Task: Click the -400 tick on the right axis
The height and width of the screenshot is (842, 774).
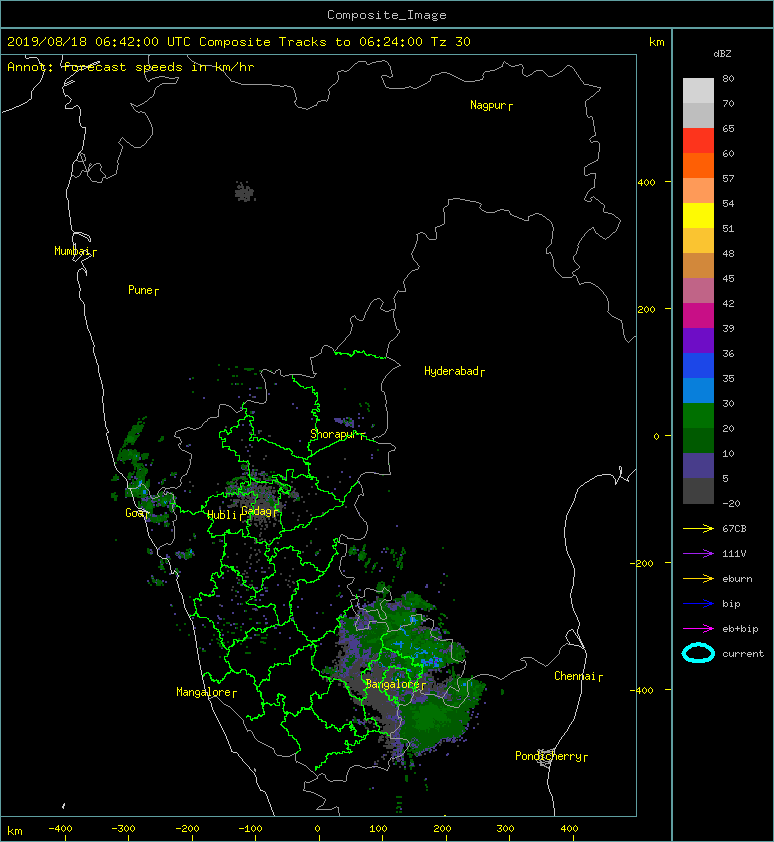Action: coord(641,691)
